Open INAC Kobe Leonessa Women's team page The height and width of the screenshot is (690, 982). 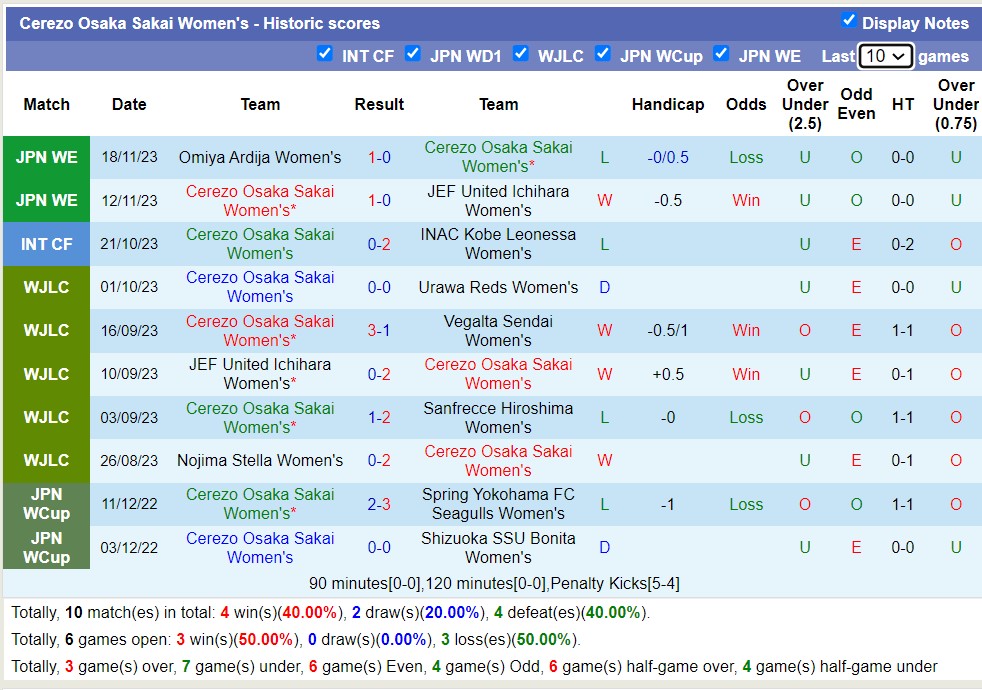pos(498,244)
